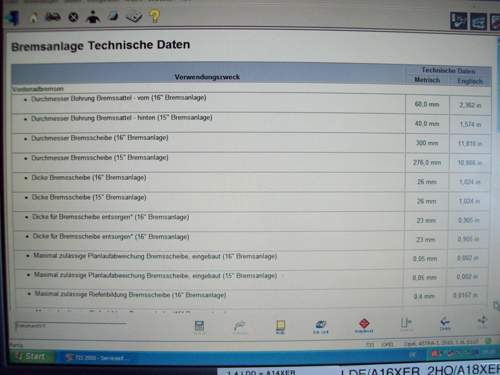500x375 pixels.
Task: Open the home page house icon
Action: 34,17
